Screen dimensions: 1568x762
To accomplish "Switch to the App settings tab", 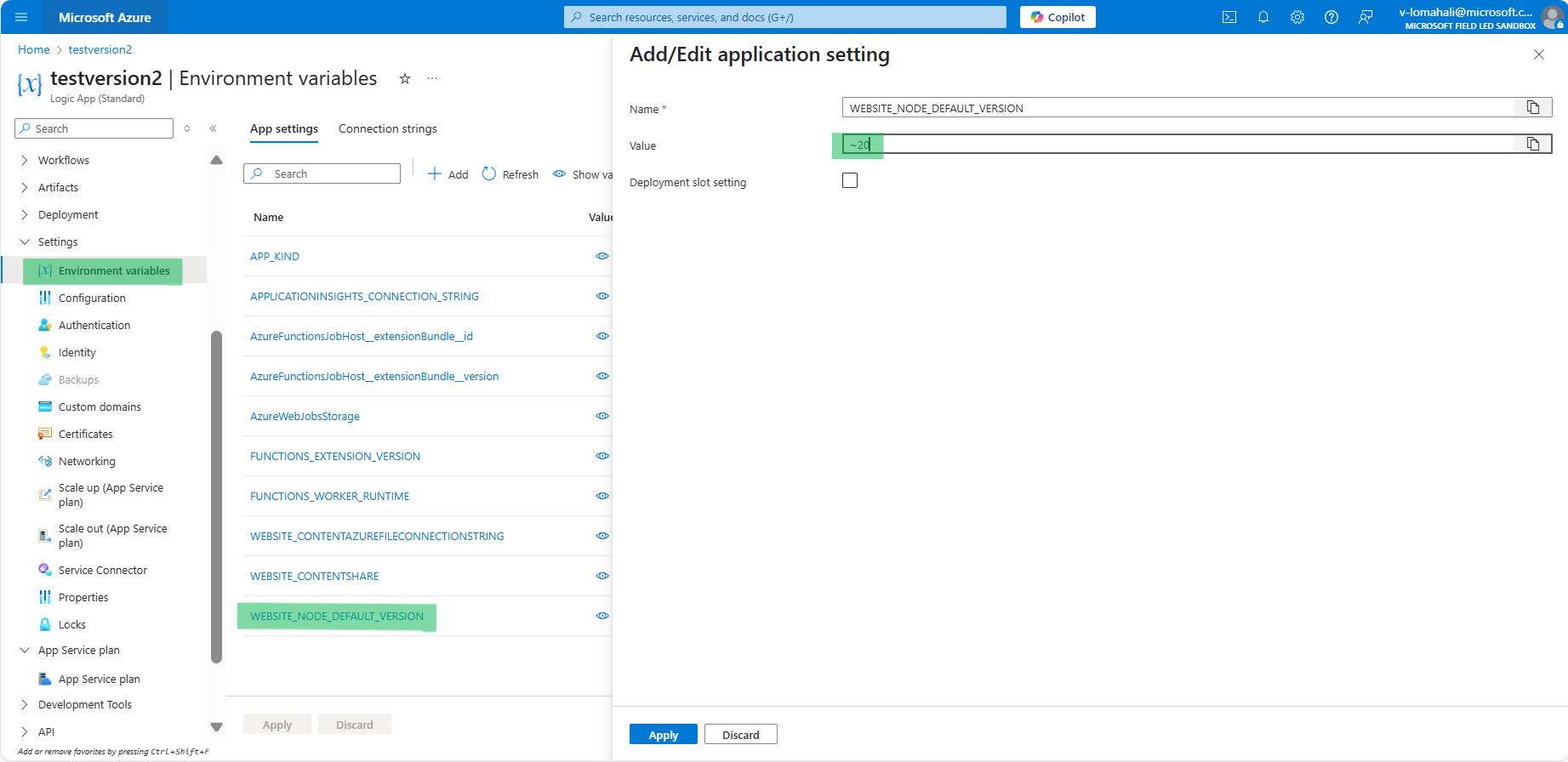I will point(284,128).
